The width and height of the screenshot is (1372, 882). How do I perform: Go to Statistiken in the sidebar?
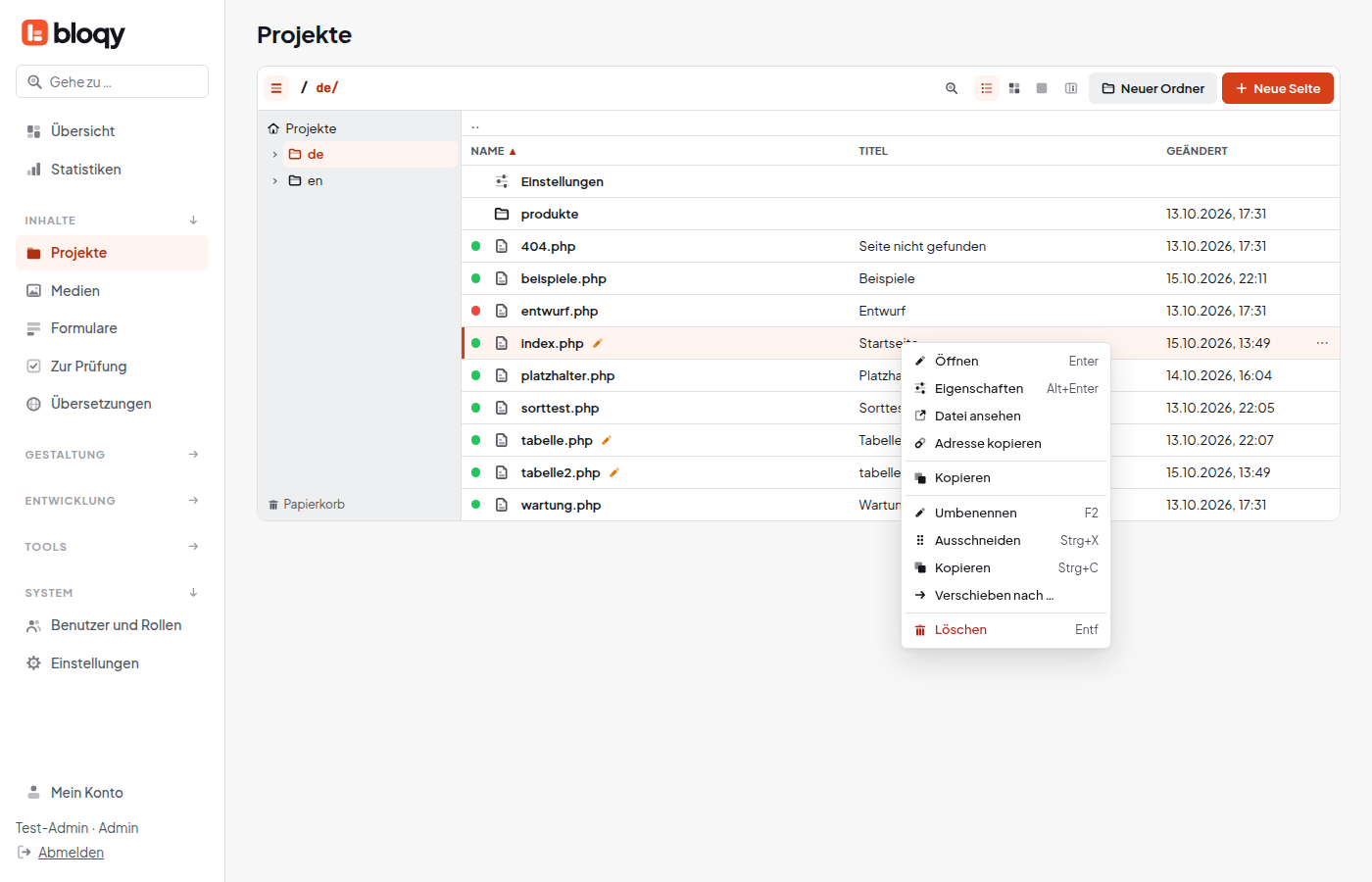(x=112, y=170)
